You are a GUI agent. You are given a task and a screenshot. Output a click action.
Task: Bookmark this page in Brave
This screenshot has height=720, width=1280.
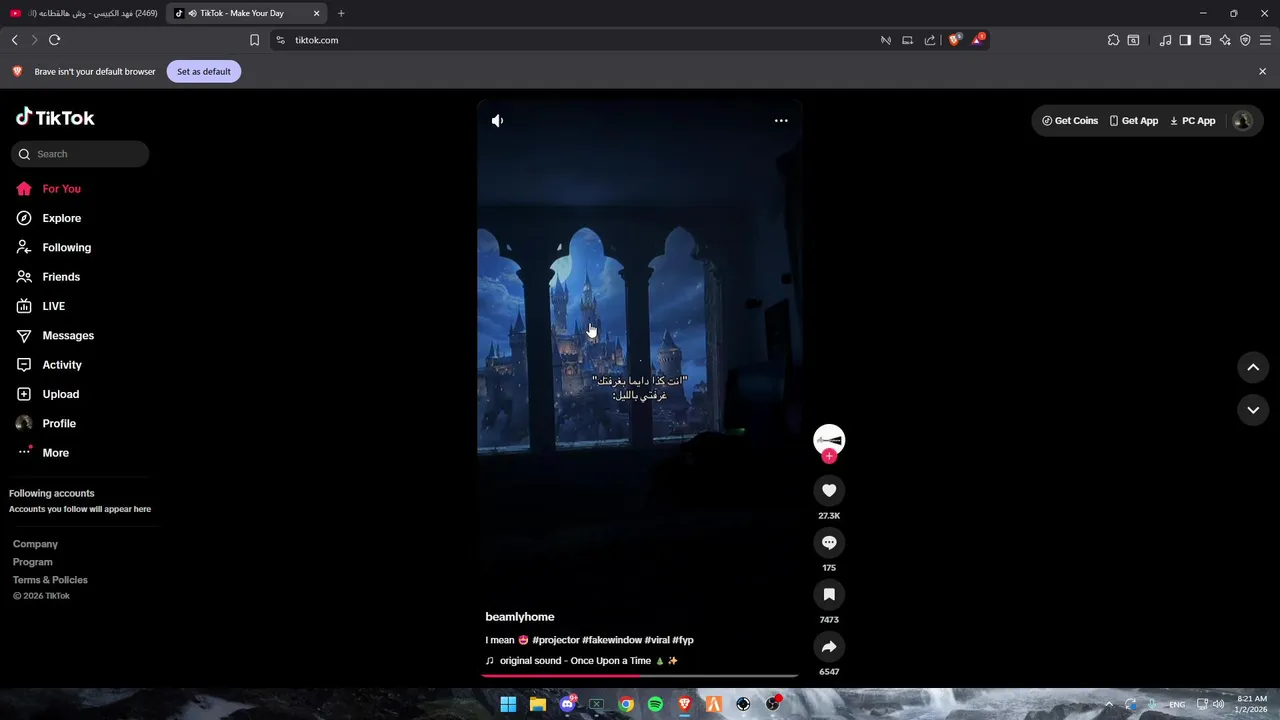[x=254, y=40]
